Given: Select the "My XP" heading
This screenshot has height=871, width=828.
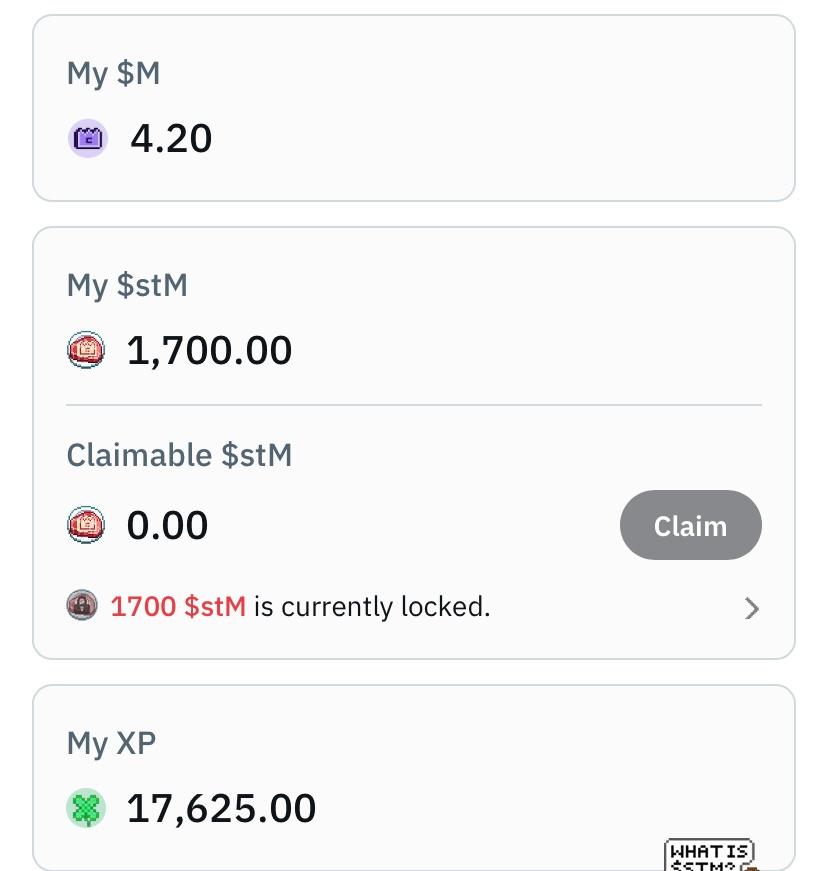Looking at the screenshot, I should coord(111,743).
